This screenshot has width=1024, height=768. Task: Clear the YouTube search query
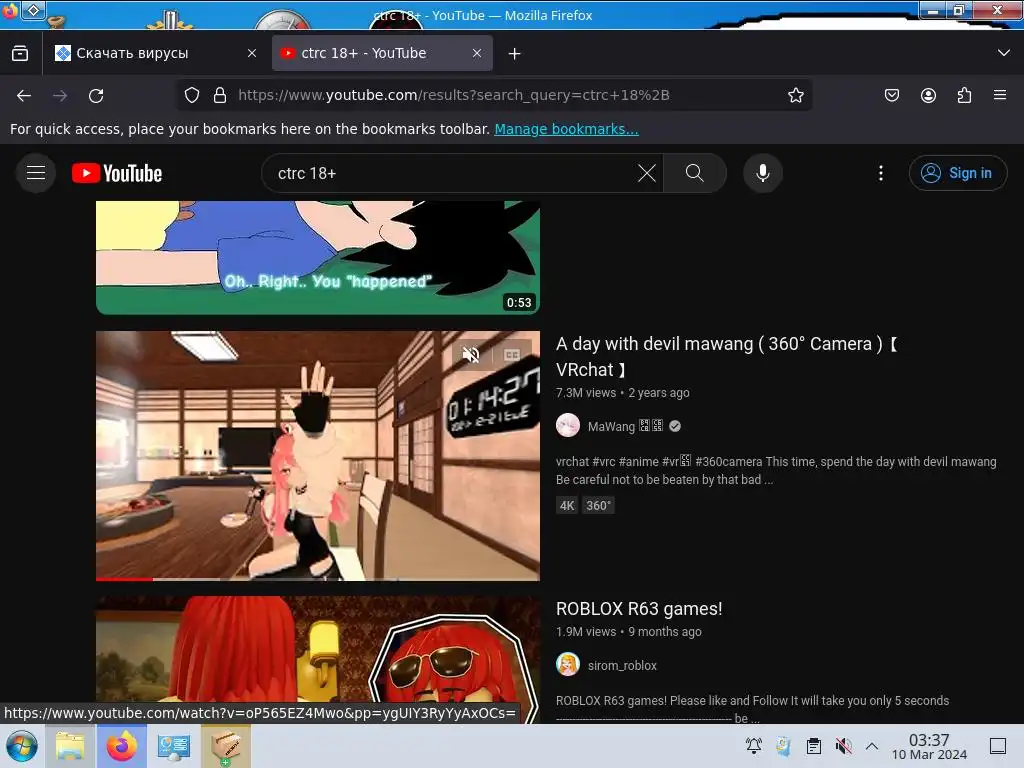[647, 173]
